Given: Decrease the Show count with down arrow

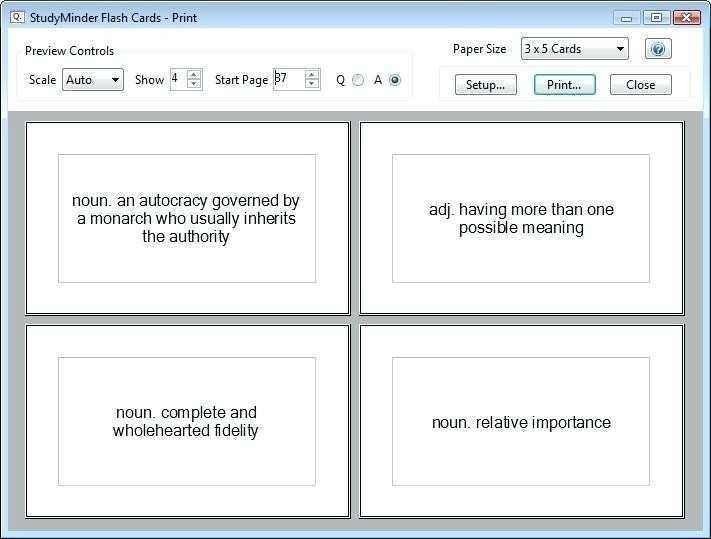Looking at the screenshot, I should click(x=194, y=85).
